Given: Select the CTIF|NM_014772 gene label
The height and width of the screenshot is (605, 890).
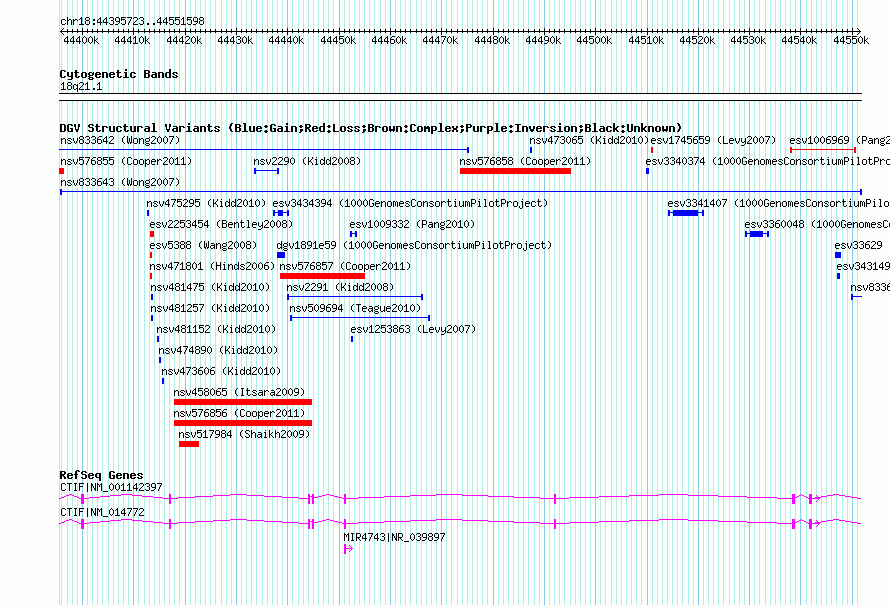Looking at the screenshot, I should point(102,512).
